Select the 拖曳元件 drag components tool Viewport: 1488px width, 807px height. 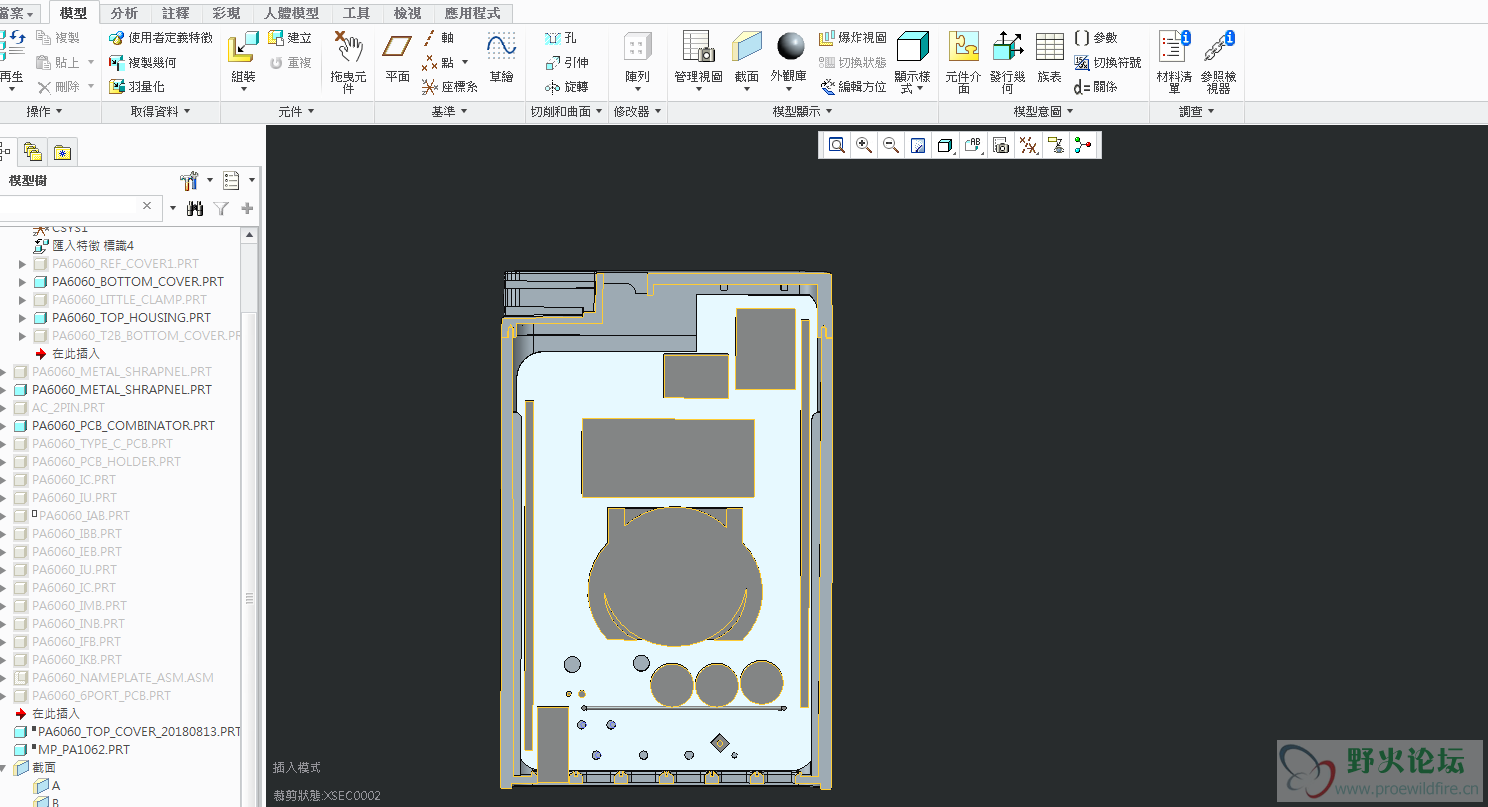[348, 62]
